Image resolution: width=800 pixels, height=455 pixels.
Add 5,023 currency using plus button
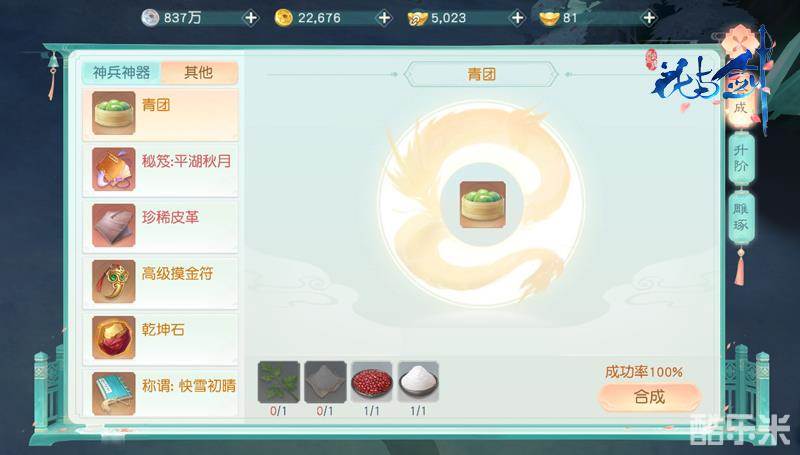(x=517, y=18)
